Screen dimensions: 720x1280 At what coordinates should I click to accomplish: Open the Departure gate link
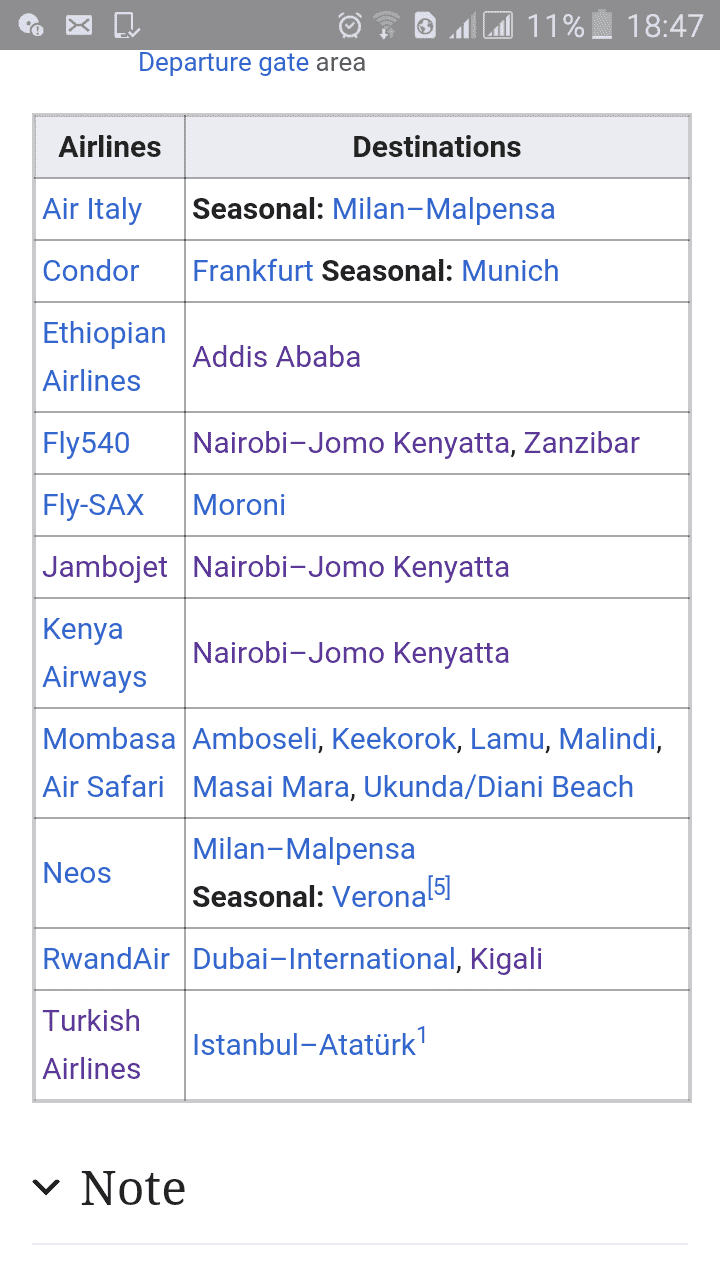click(223, 62)
